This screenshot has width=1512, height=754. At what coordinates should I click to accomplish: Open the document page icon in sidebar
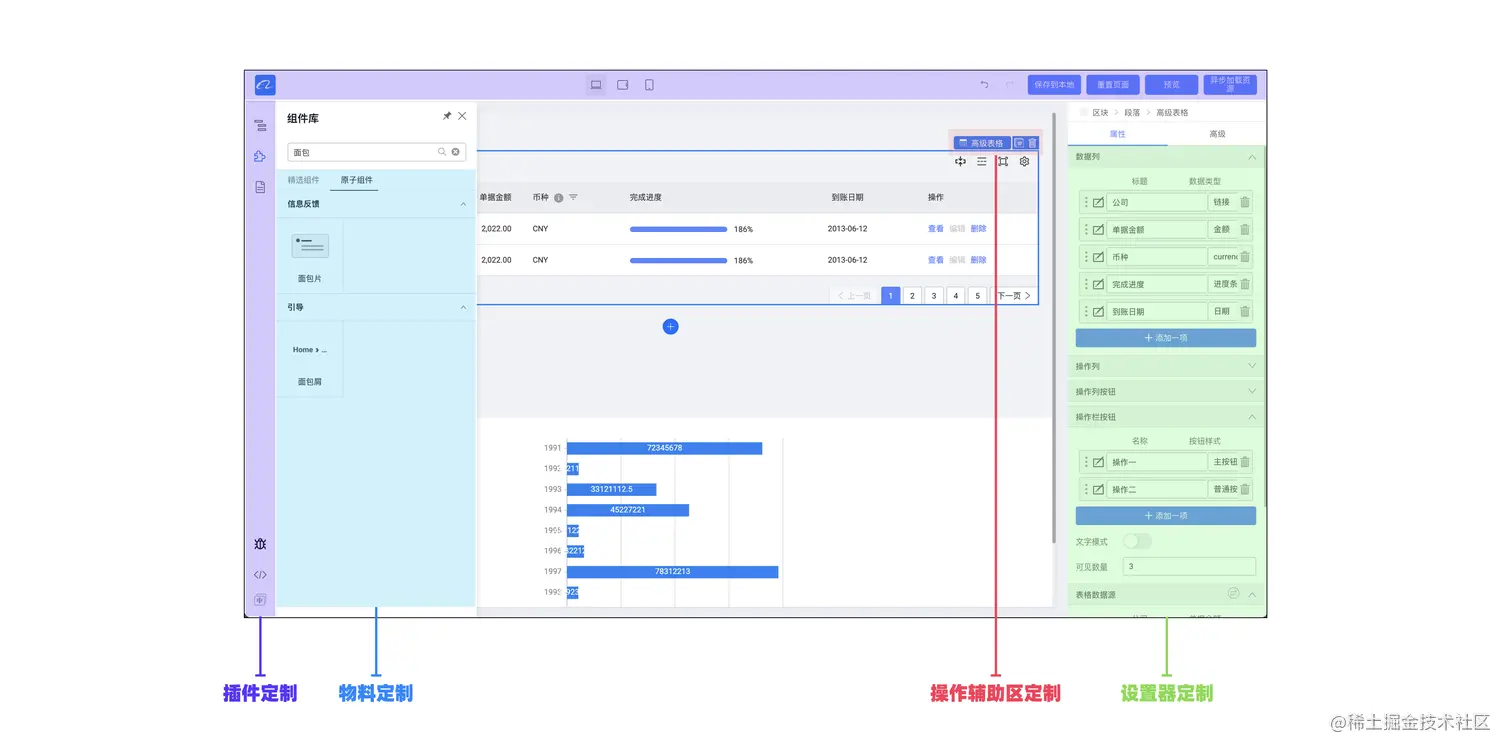260,187
